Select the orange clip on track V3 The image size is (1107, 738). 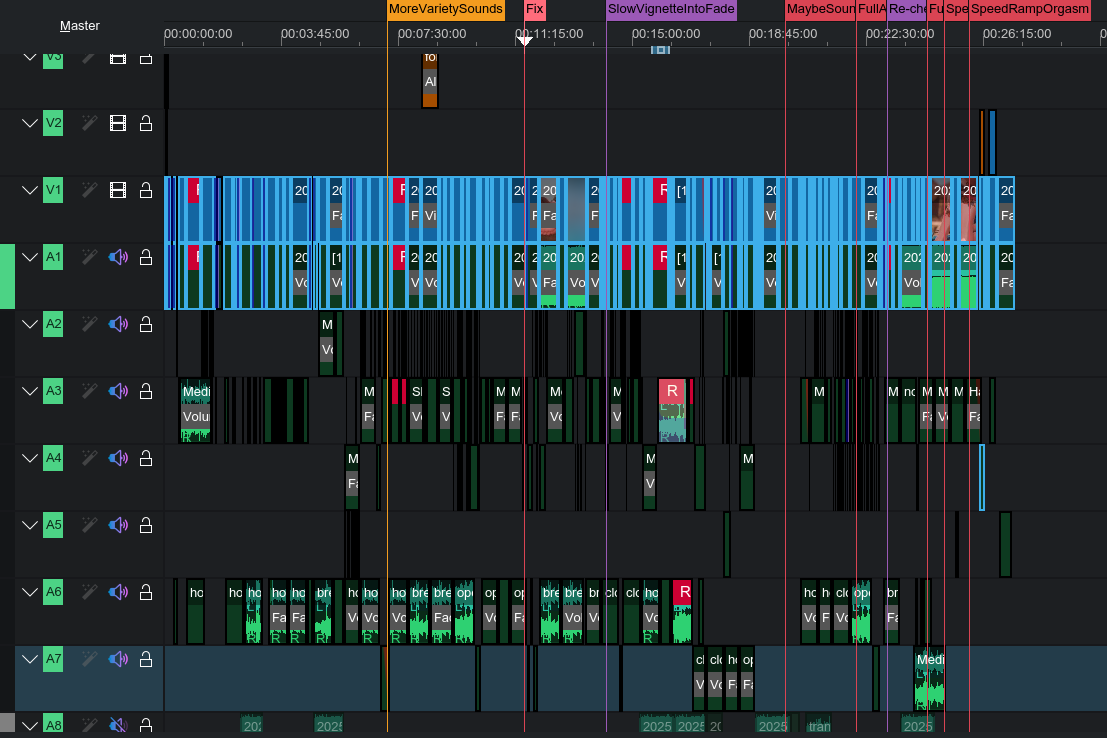coord(430,79)
